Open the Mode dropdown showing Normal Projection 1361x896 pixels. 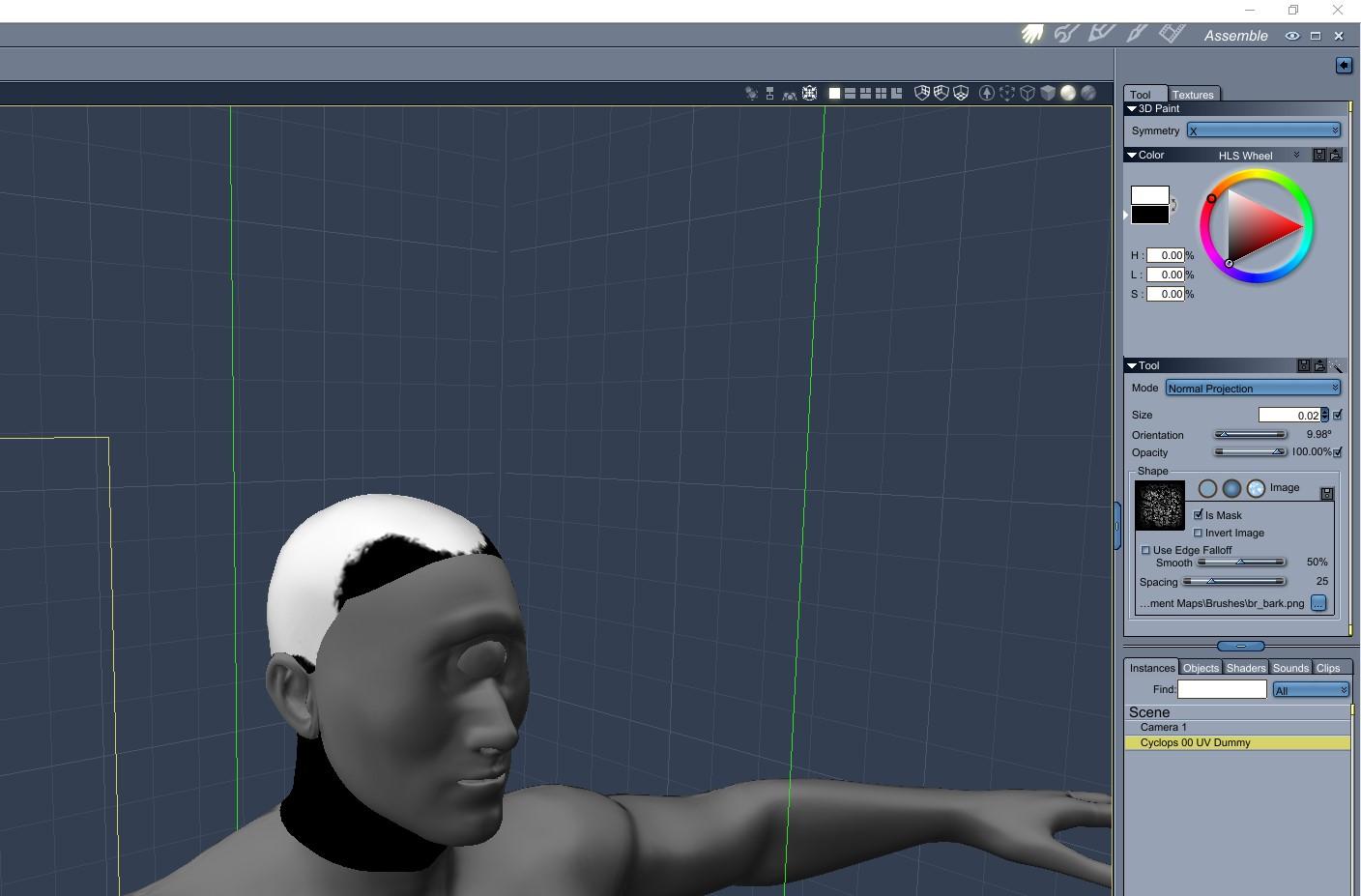[1253, 388]
